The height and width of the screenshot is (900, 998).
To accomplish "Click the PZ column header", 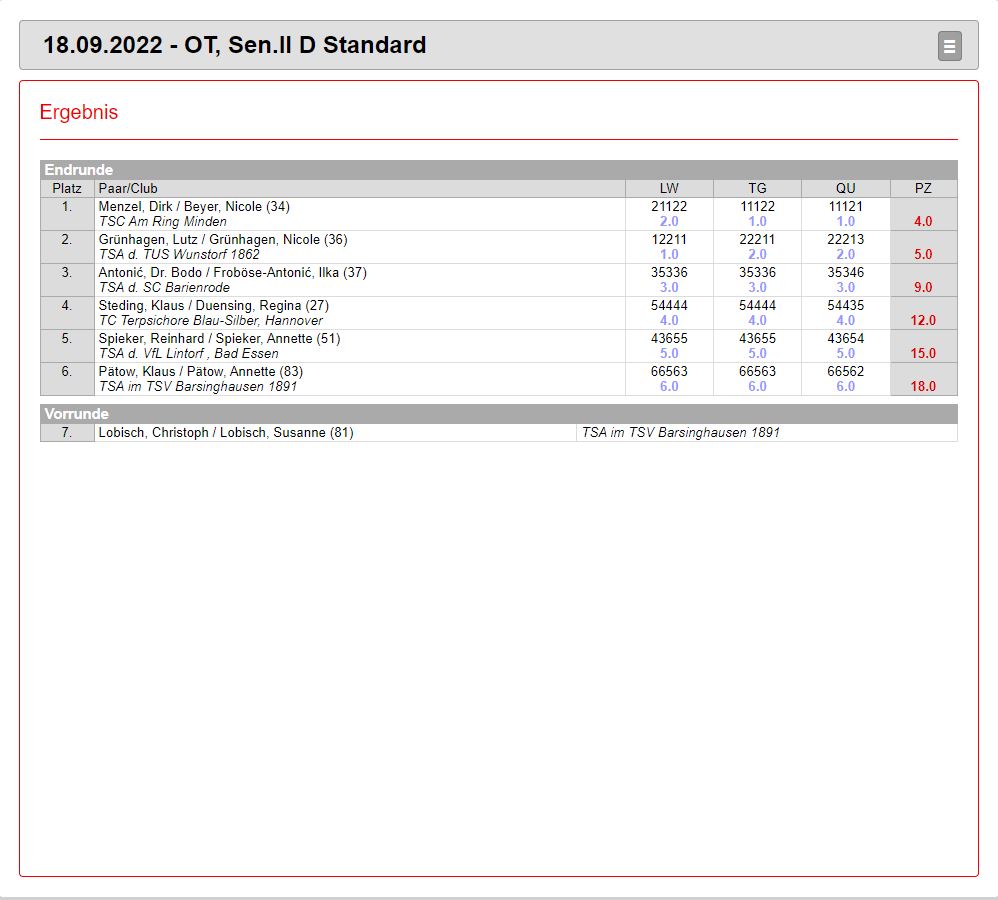I will click(x=923, y=188).
